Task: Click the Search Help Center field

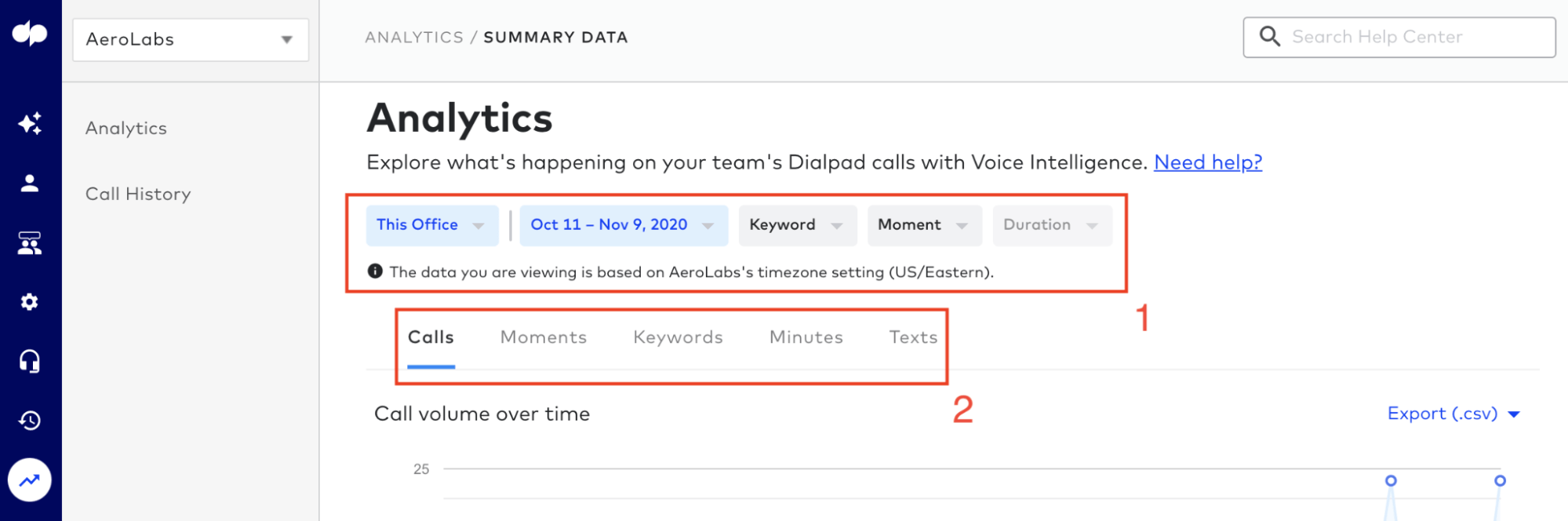Action: tap(1399, 37)
